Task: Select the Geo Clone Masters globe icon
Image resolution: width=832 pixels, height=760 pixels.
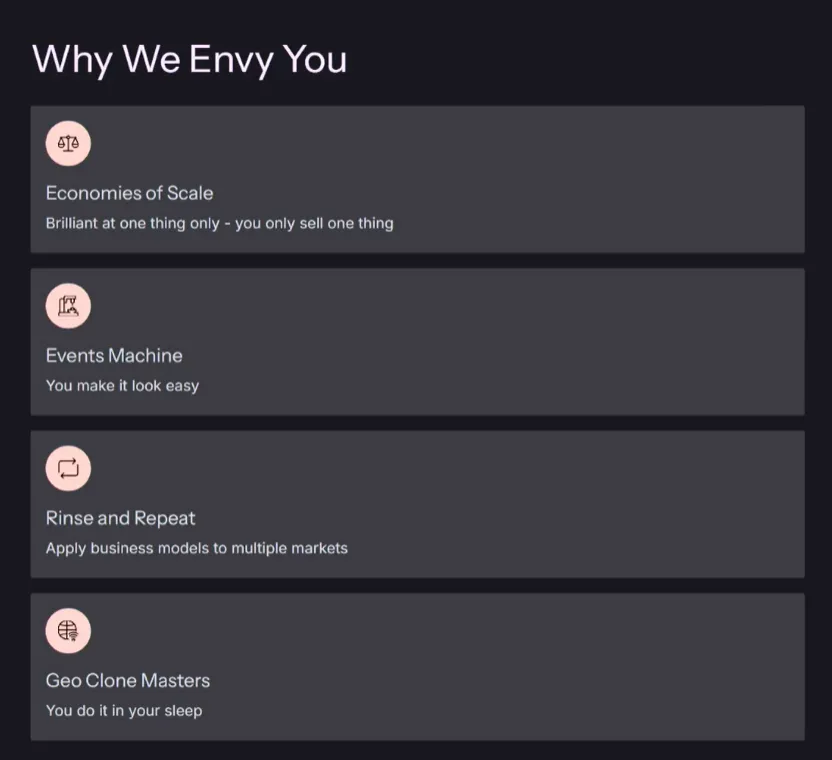Action: (68, 631)
